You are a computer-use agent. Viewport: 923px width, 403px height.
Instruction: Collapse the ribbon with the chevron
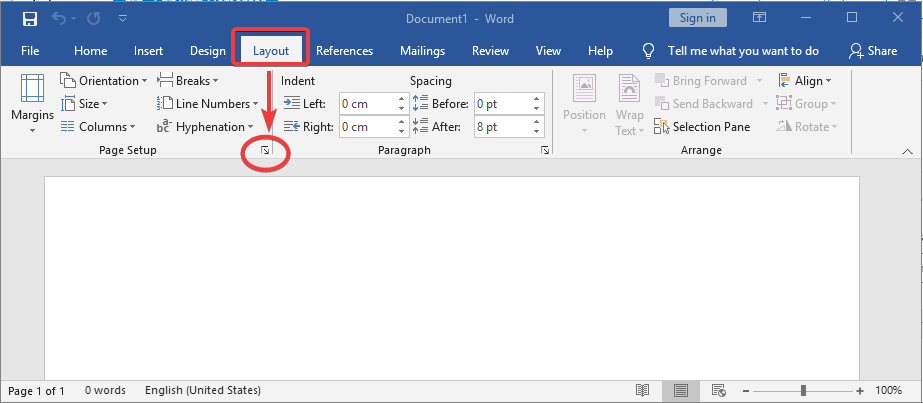(x=907, y=152)
